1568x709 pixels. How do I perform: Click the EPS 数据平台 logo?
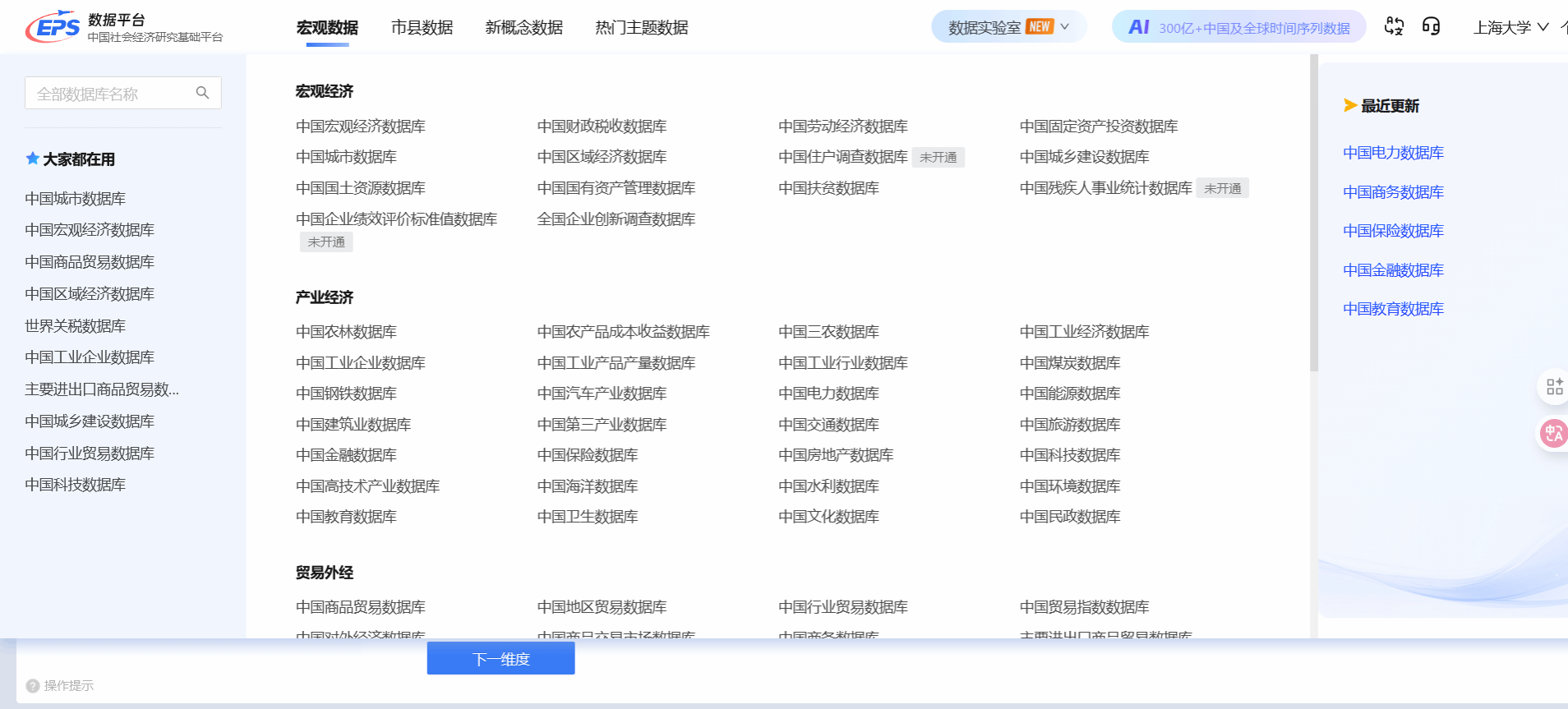[x=123, y=27]
